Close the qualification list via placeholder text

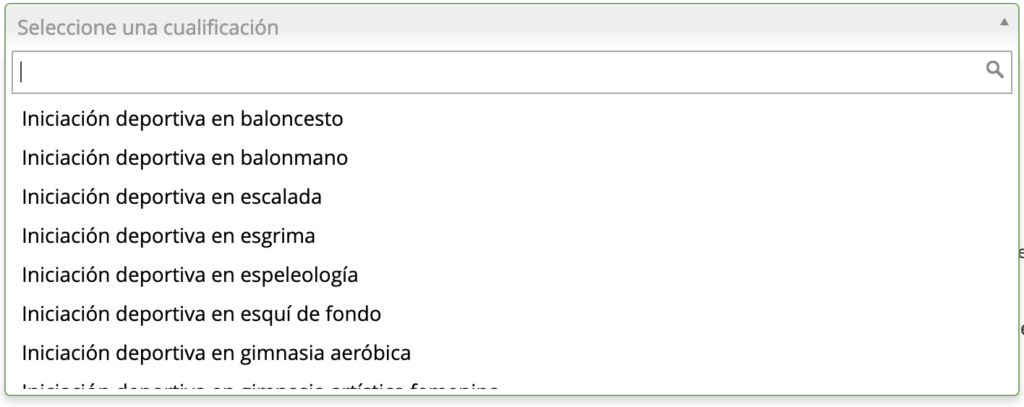tap(148, 28)
